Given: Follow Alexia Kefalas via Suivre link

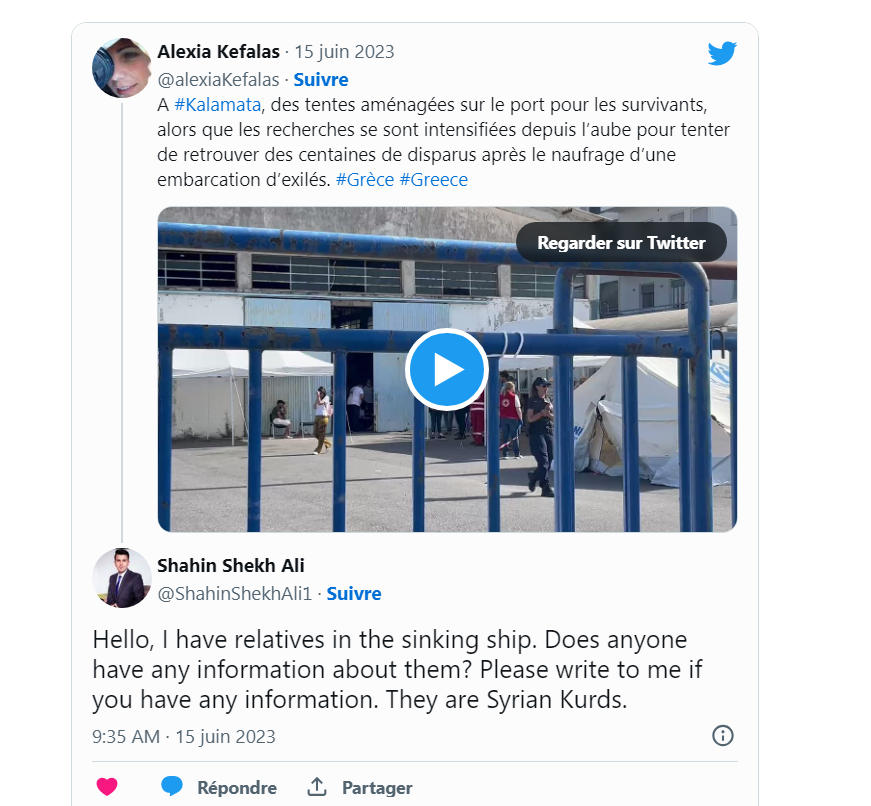Looking at the screenshot, I should [x=321, y=79].
